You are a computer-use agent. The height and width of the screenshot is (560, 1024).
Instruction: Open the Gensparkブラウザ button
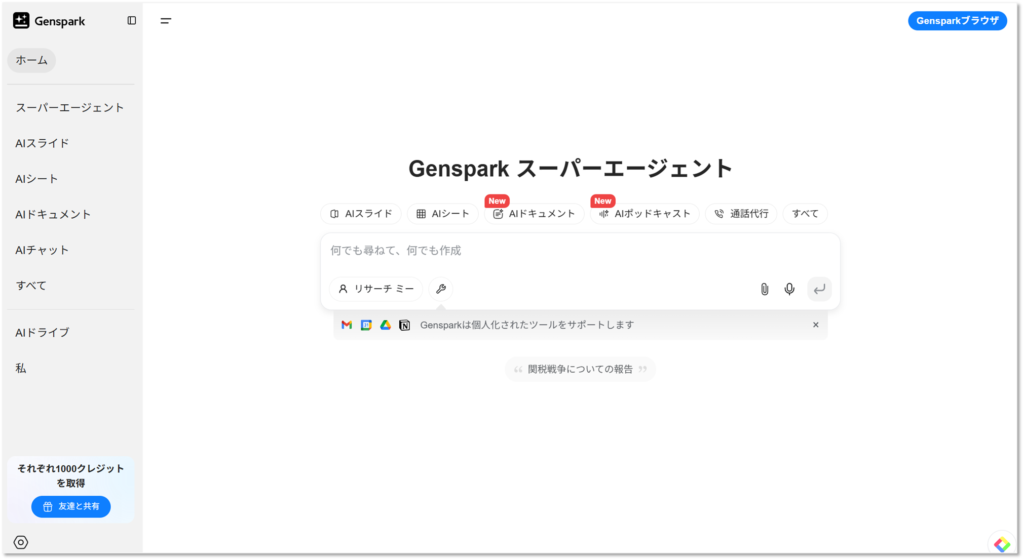pyautogui.click(x=957, y=21)
